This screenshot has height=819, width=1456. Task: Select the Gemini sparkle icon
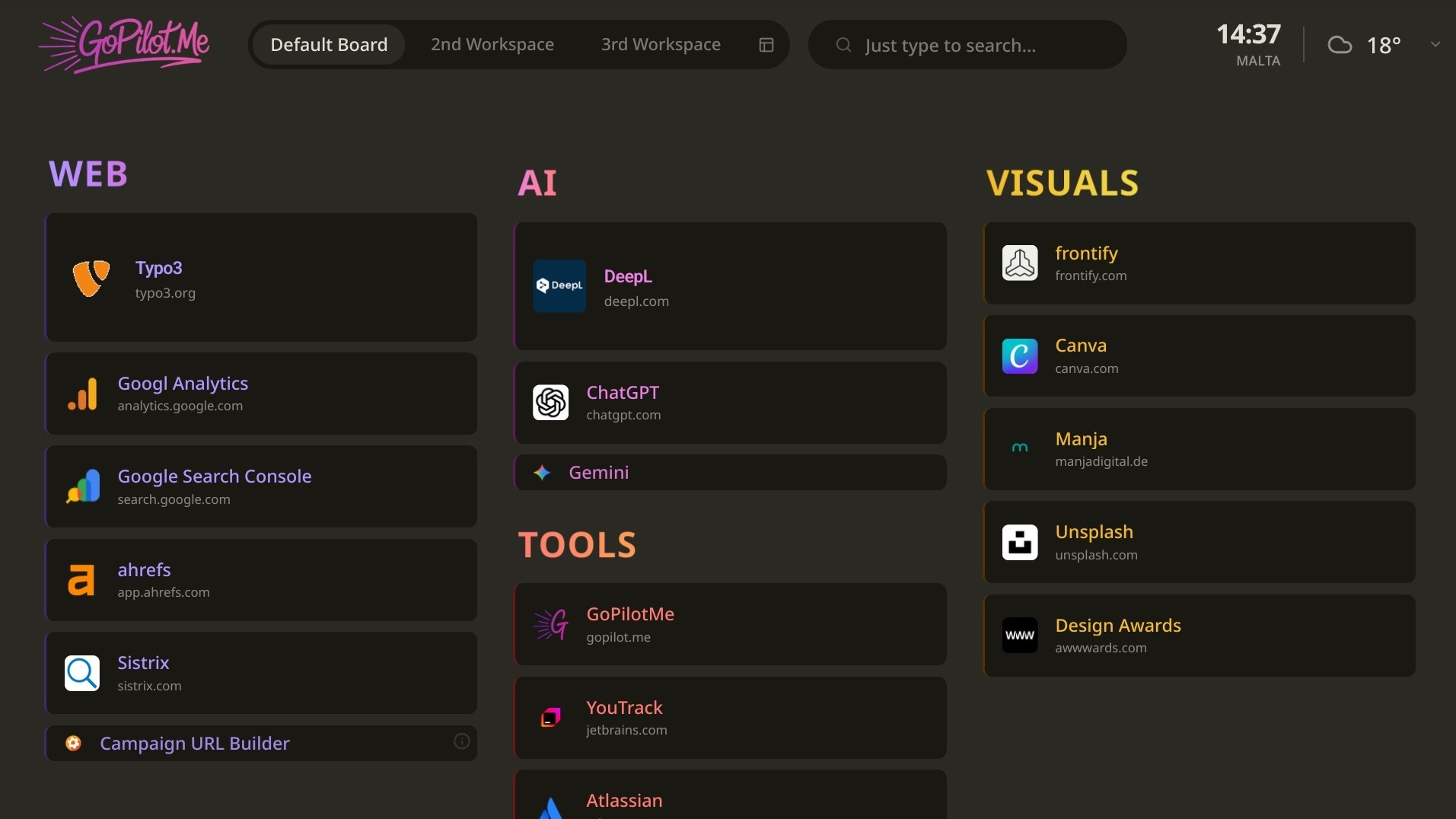pos(541,472)
